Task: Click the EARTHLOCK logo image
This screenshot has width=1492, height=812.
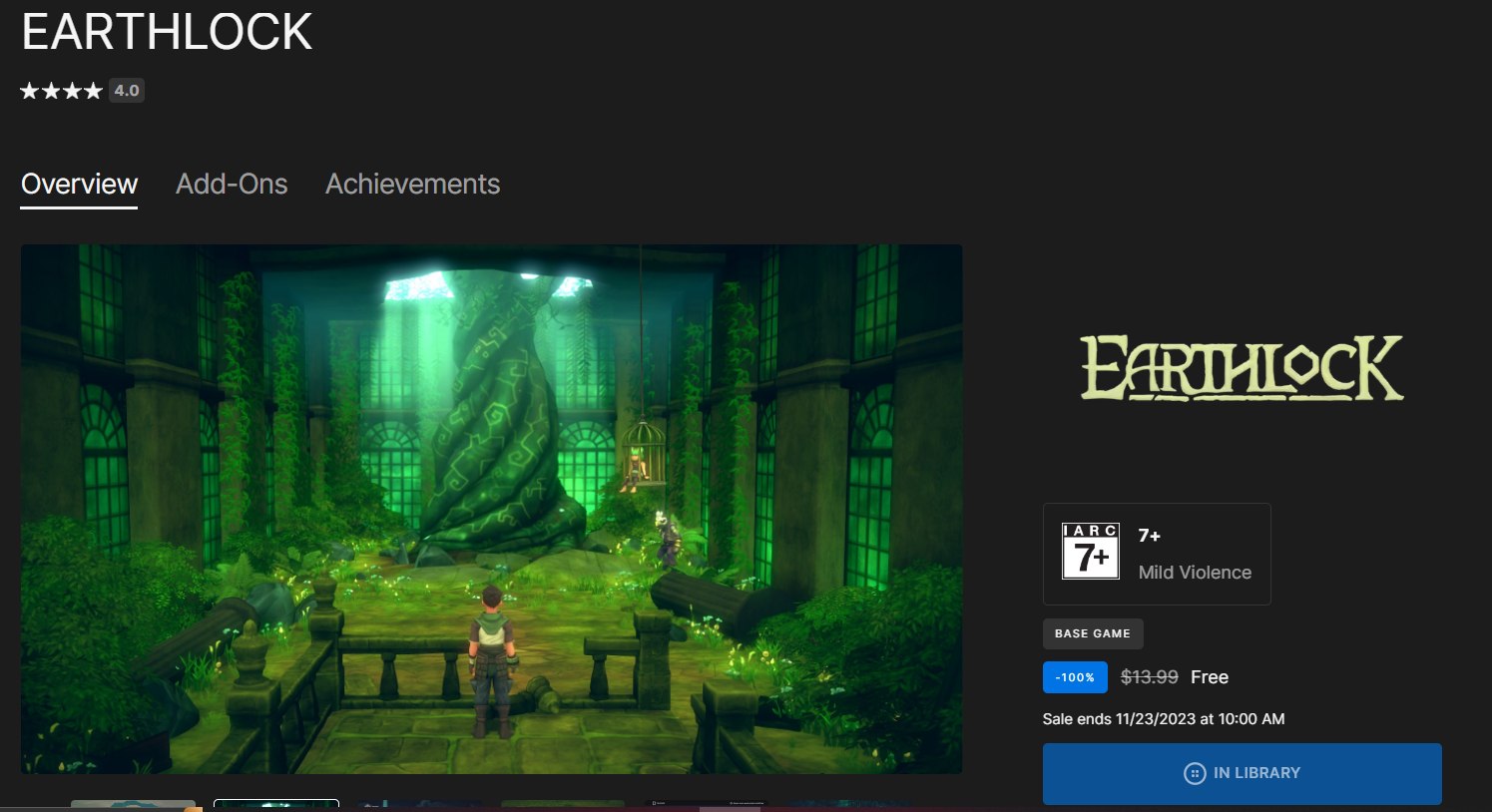Action: pos(1242,368)
